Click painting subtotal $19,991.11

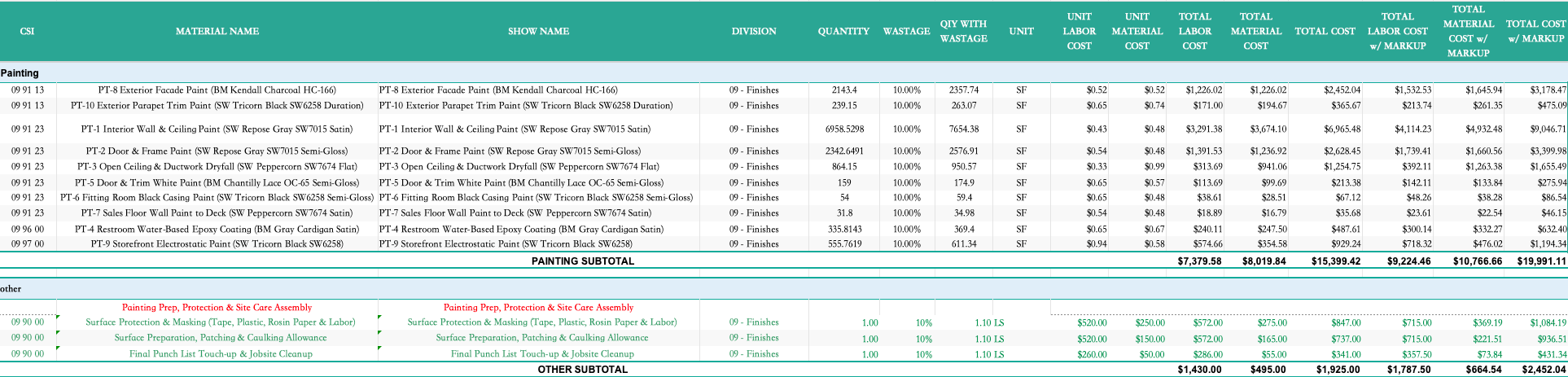pos(1542,261)
